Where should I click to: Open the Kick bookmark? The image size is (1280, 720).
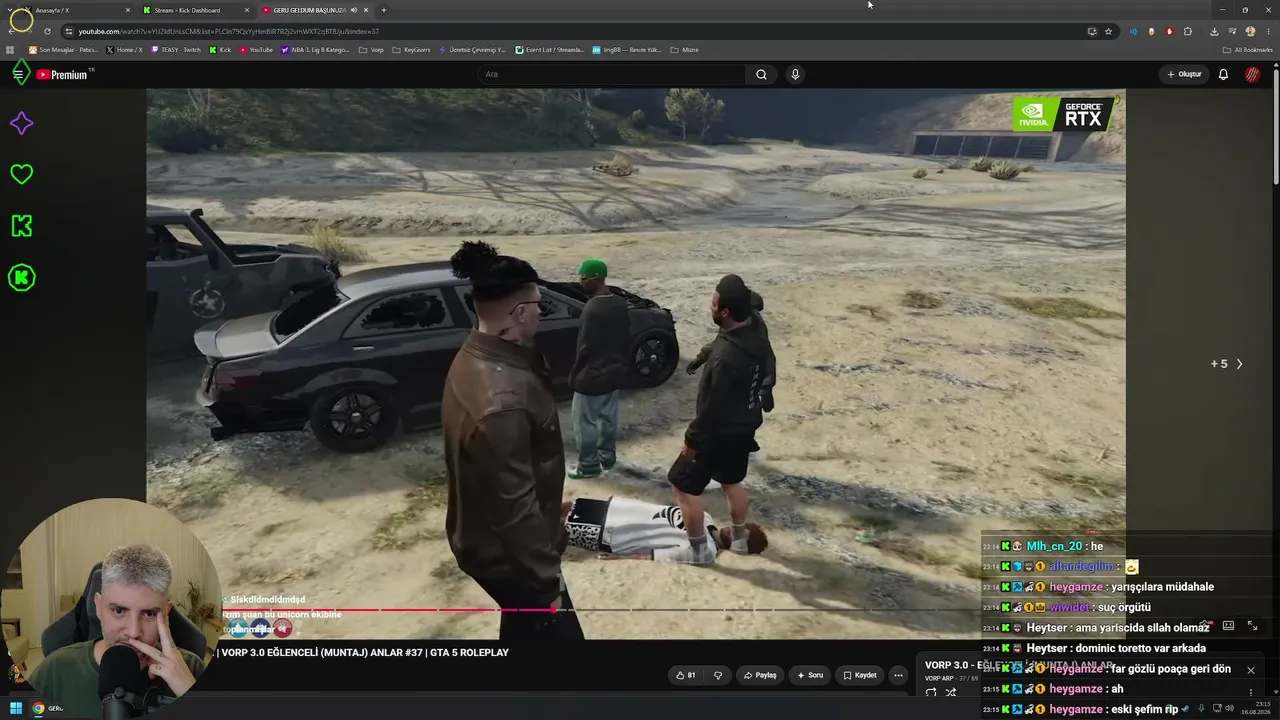[220, 50]
